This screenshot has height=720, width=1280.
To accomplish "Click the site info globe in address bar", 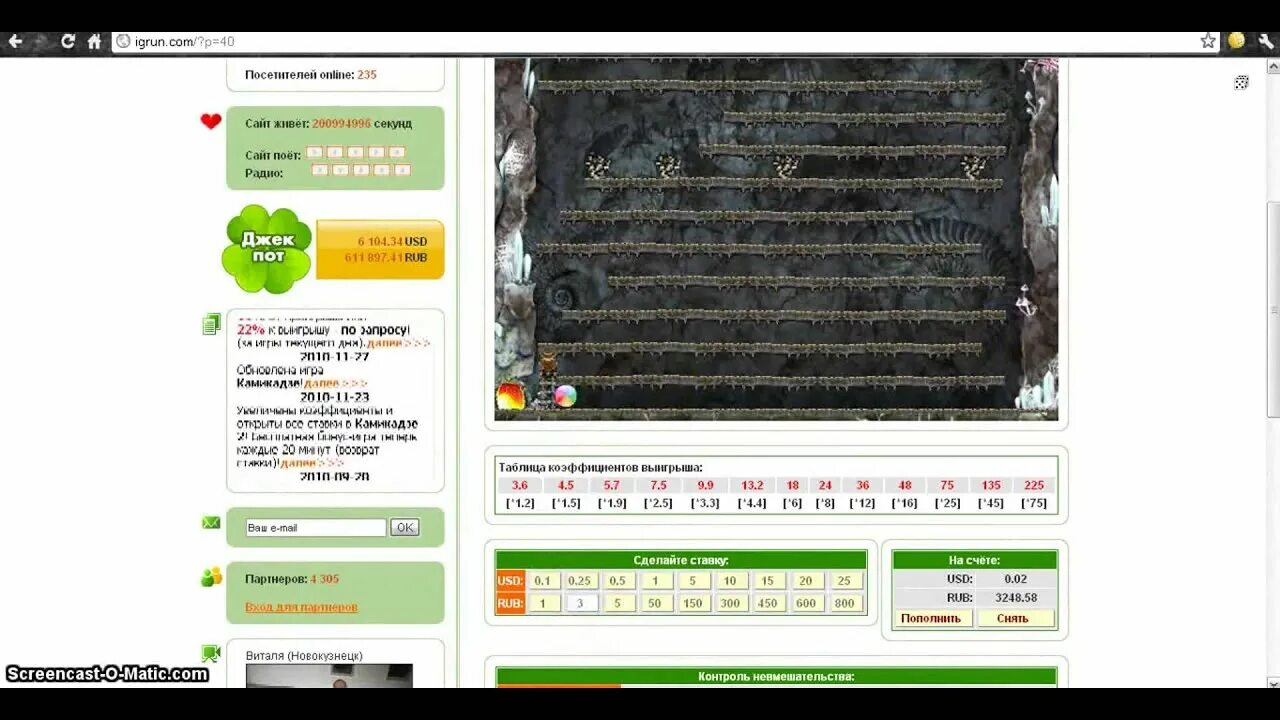I will [x=123, y=41].
